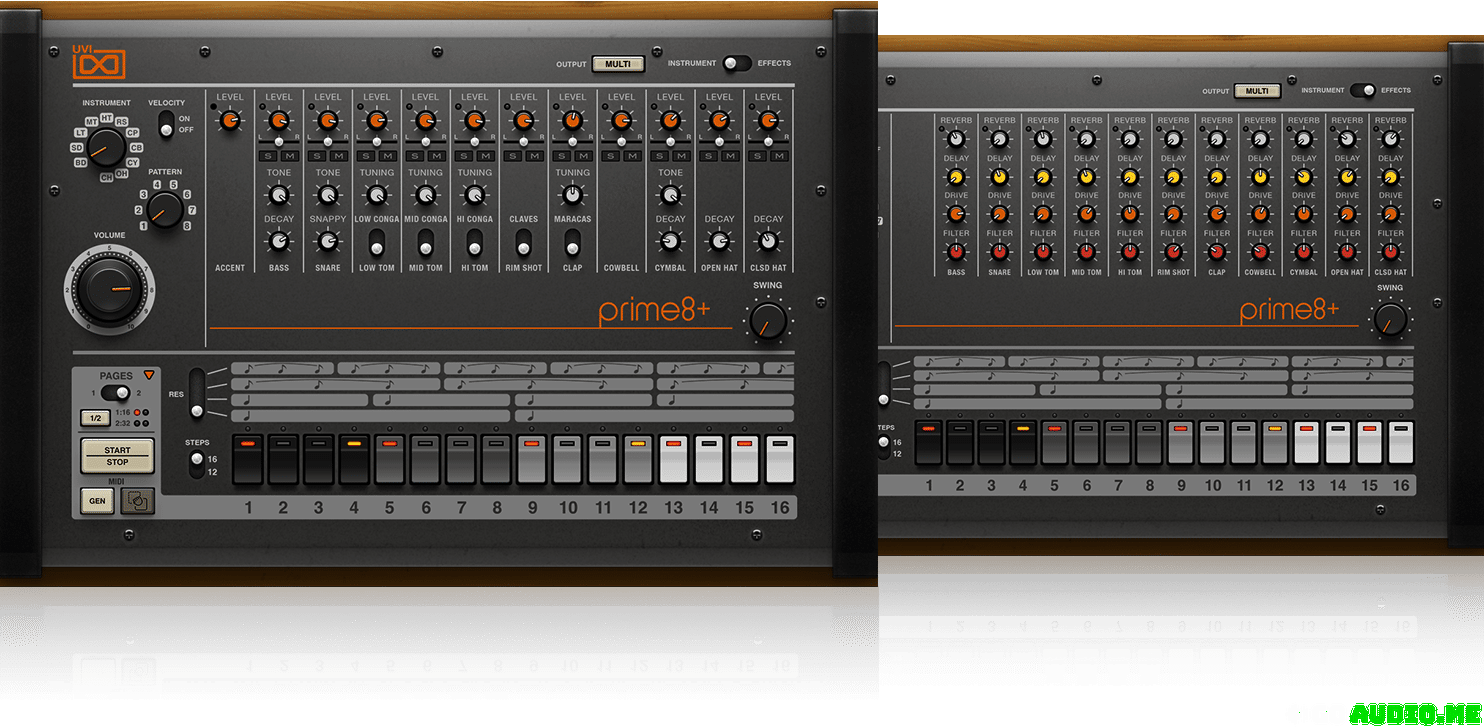This screenshot has width=1484, height=727.
Task: Click MULTI output button in the right window
Action: (1257, 91)
